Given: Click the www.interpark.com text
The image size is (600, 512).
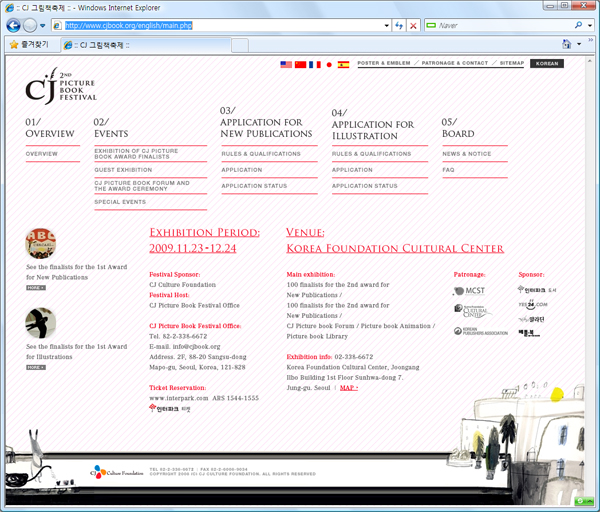Looking at the screenshot, I should point(179,398).
